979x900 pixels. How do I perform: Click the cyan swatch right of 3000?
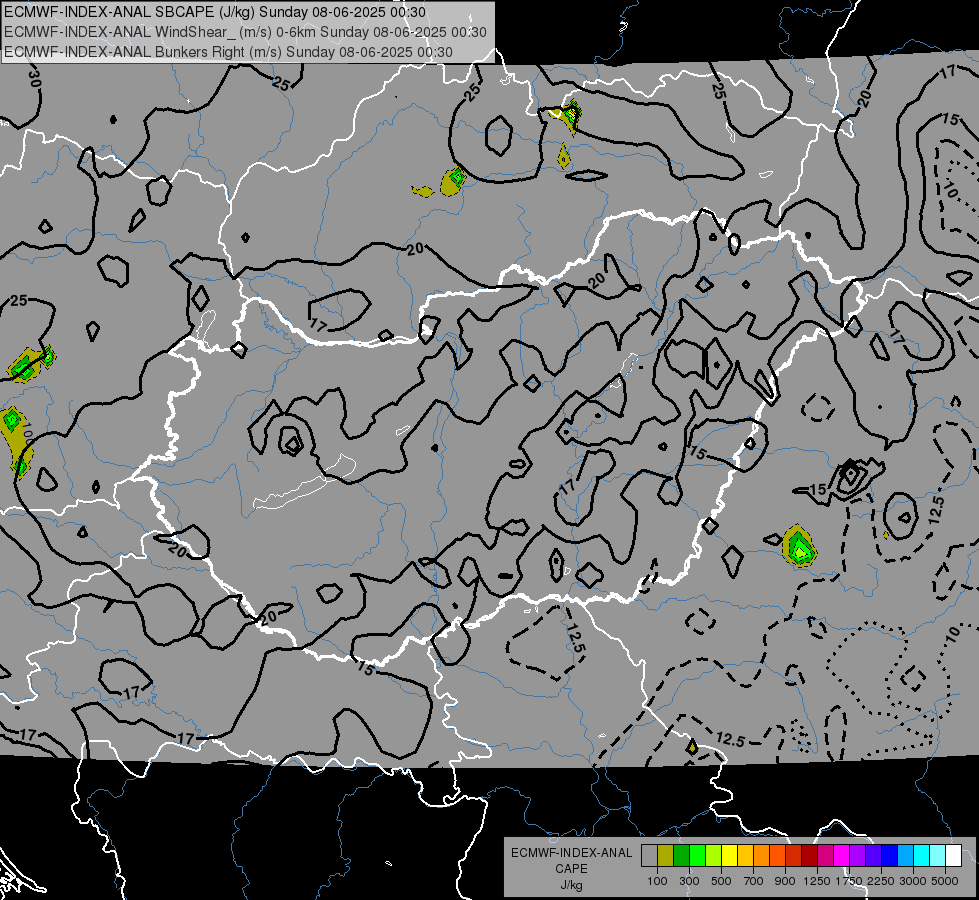pos(922,856)
